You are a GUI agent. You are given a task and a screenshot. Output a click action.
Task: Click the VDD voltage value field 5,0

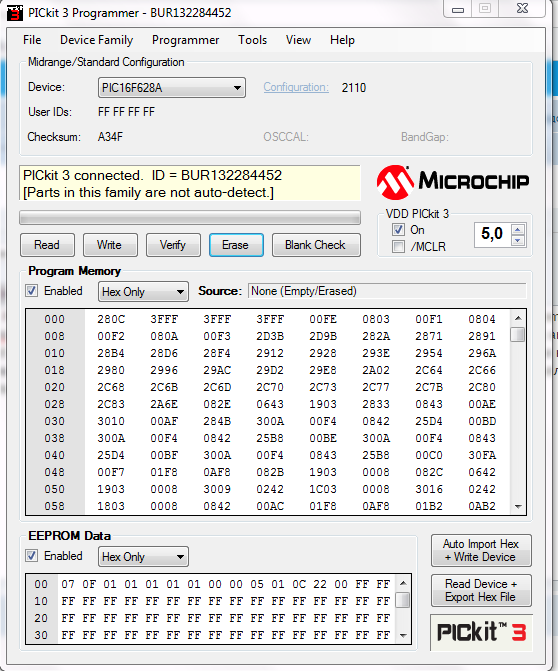pyautogui.click(x=493, y=235)
